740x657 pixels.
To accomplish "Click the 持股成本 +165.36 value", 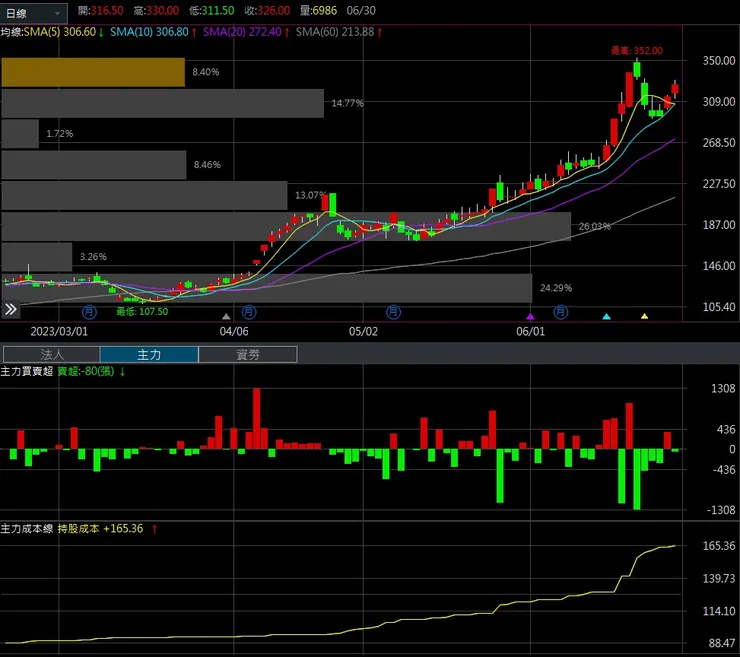I will point(101,529).
